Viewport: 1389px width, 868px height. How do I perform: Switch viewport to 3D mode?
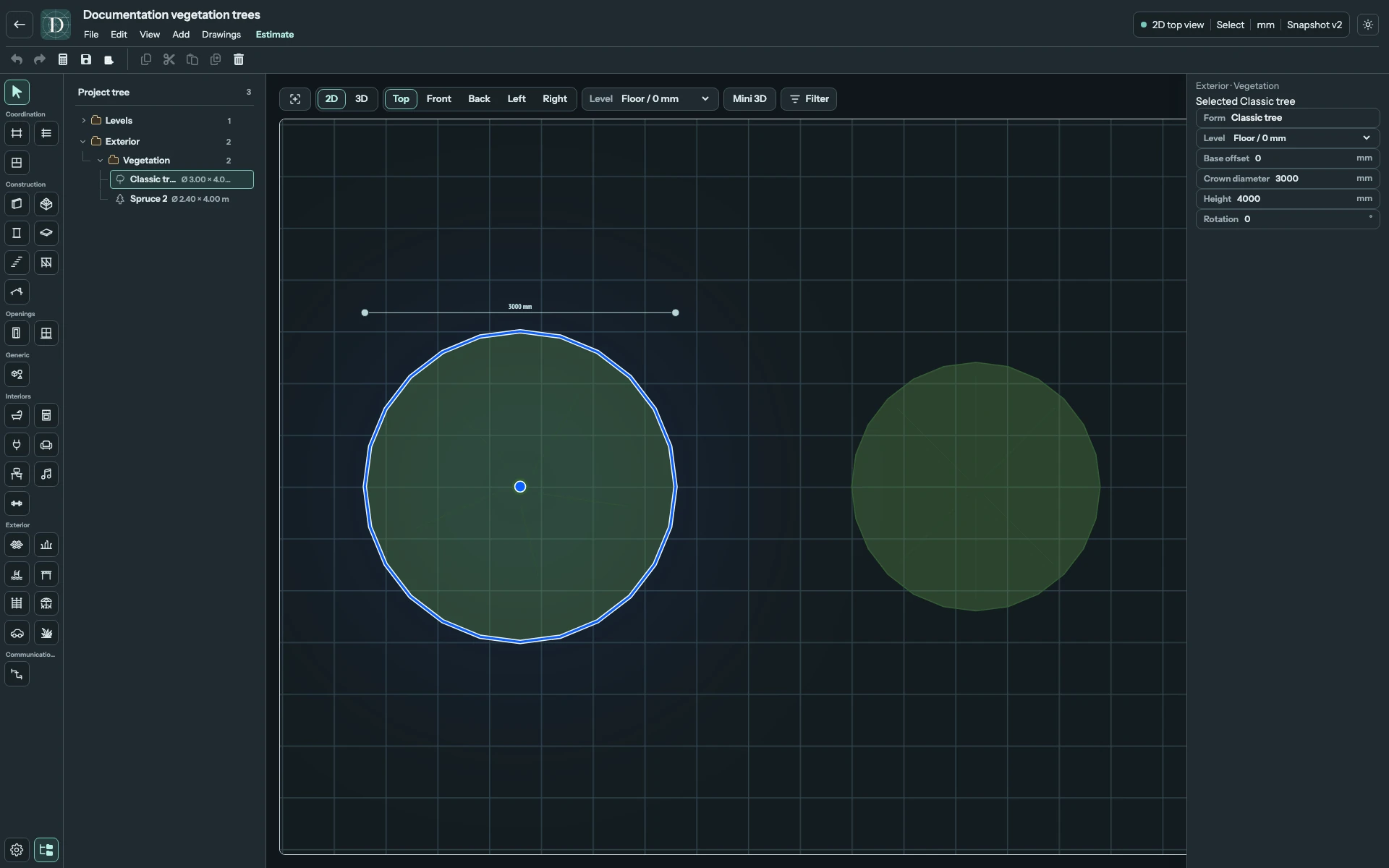pyautogui.click(x=362, y=99)
